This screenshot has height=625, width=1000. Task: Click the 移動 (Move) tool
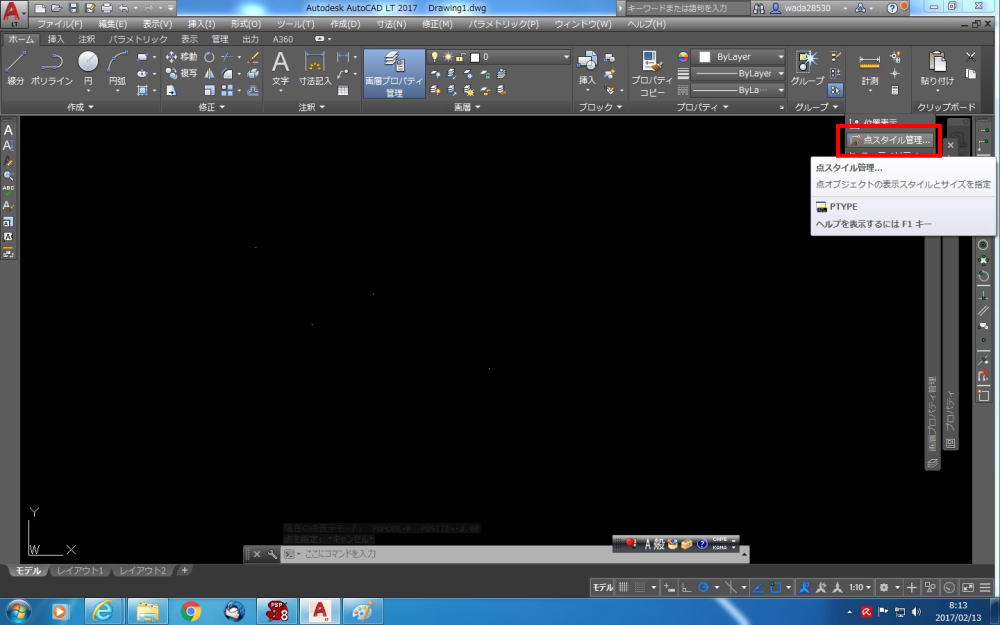click(182, 57)
